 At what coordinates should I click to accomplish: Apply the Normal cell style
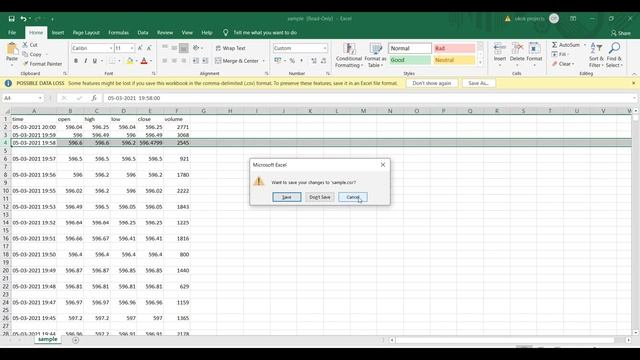click(x=410, y=48)
